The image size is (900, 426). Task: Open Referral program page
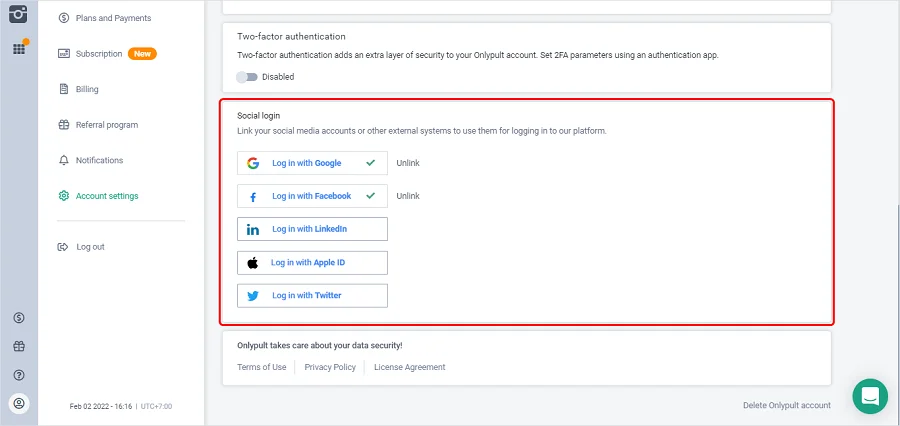106,125
